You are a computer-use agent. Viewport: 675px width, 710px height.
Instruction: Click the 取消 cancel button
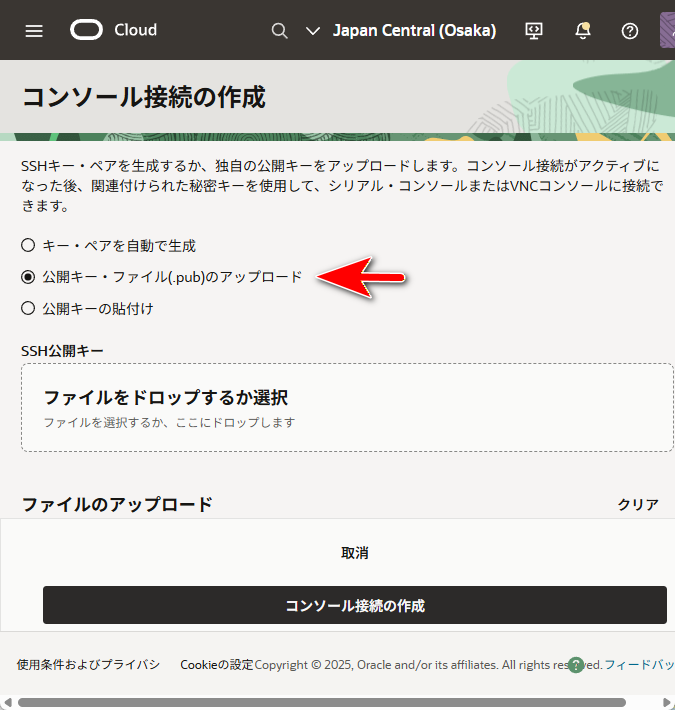tap(354, 553)
